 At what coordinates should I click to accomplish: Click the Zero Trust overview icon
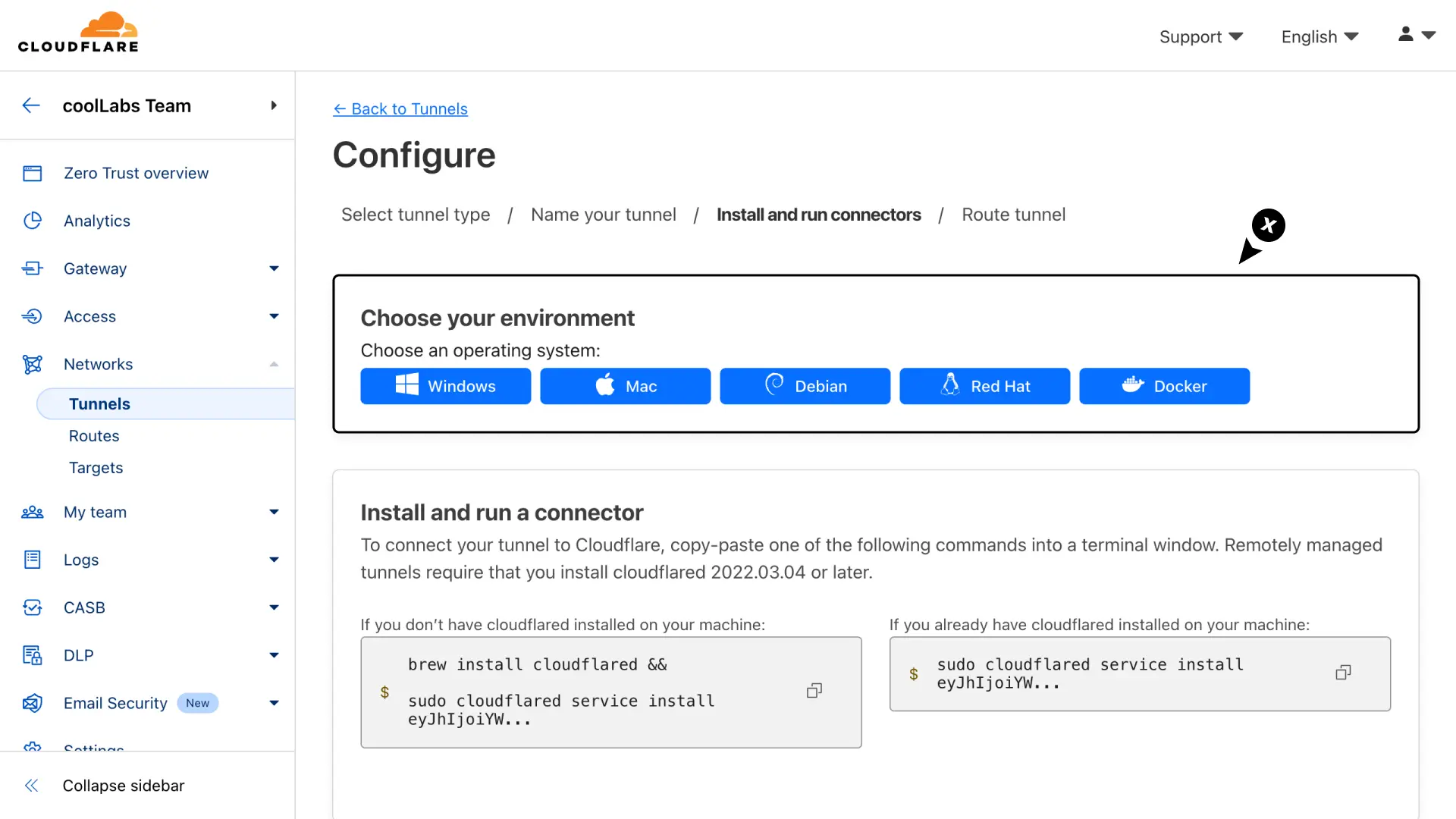click(x=32, y=174)
